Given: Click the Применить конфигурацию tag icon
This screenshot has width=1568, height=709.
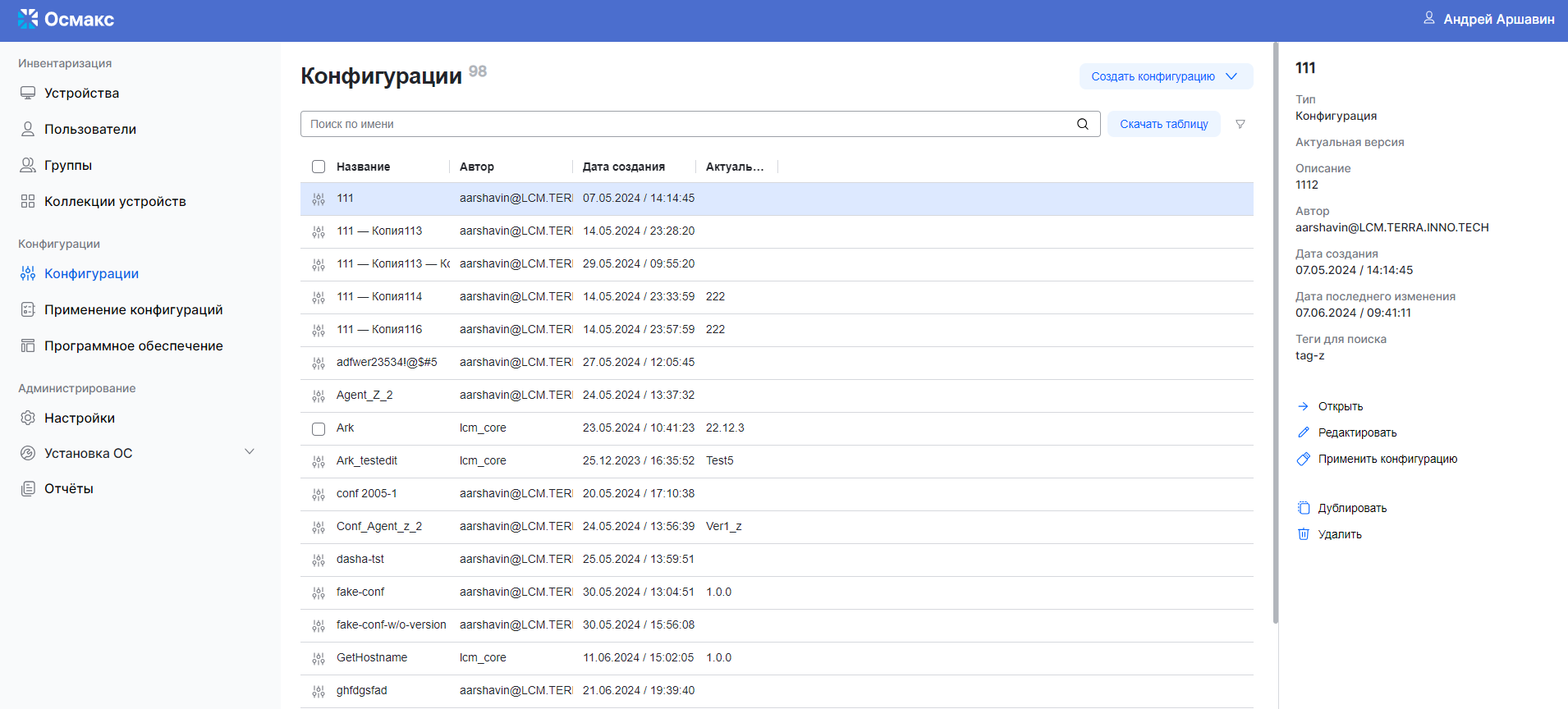Looking at the screenshot, I should tap(1303, 459).
